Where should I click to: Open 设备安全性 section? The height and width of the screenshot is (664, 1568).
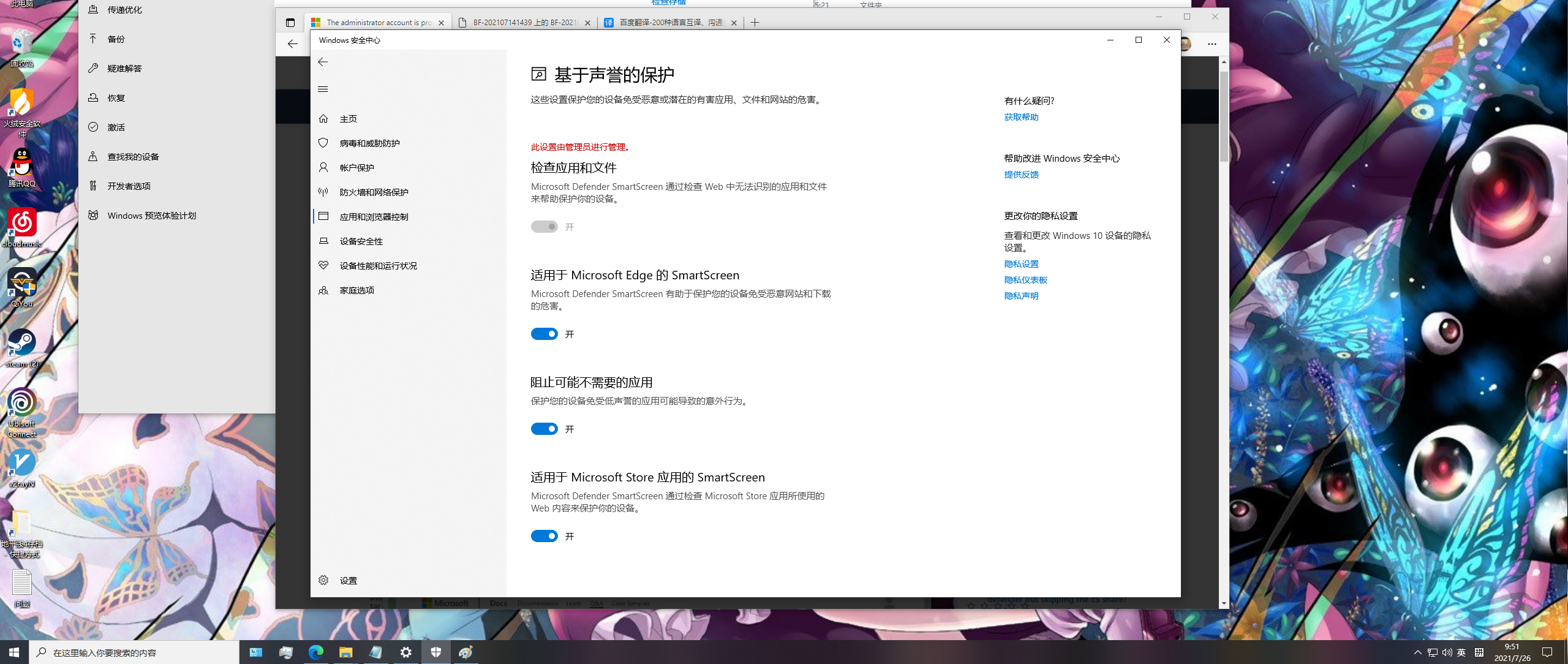coord(409,241)
